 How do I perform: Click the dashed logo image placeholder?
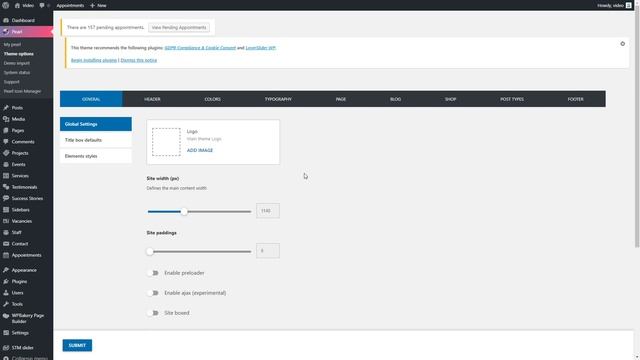[x=166, y=142]
